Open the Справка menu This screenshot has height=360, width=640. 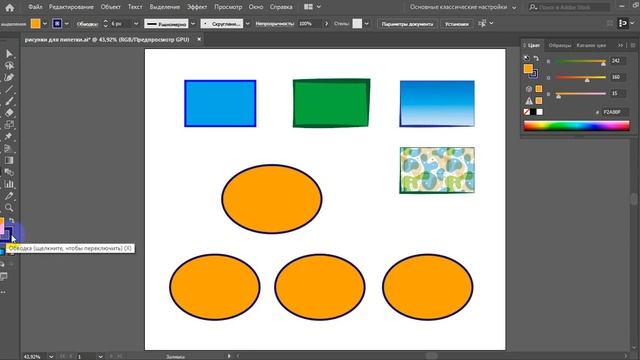tap(281, 7)
